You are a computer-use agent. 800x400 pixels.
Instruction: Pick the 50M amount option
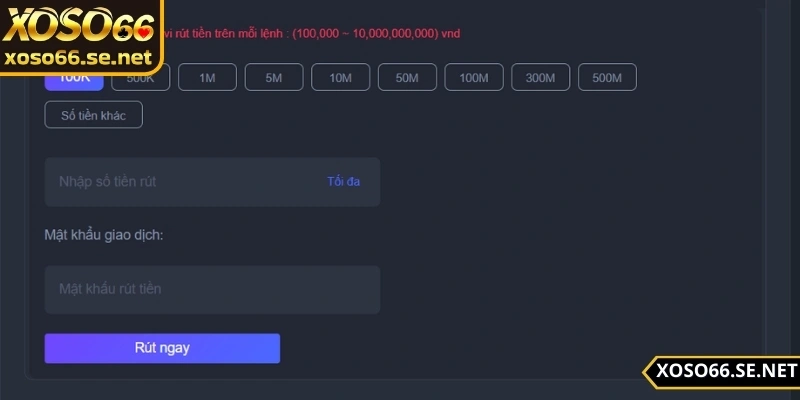(x=407, y=78)
